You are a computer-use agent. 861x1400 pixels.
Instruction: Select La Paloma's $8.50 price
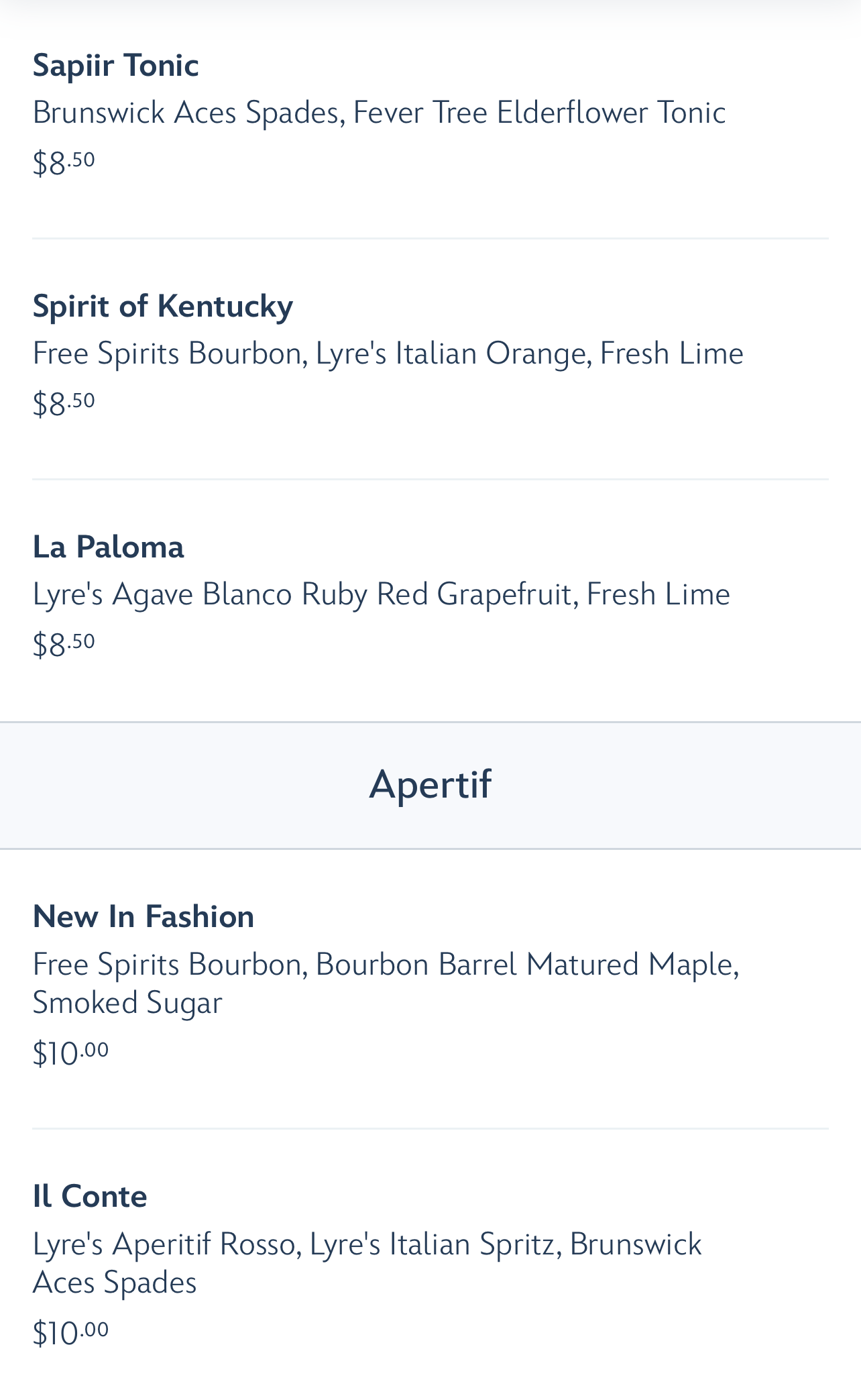click(64, 645)
